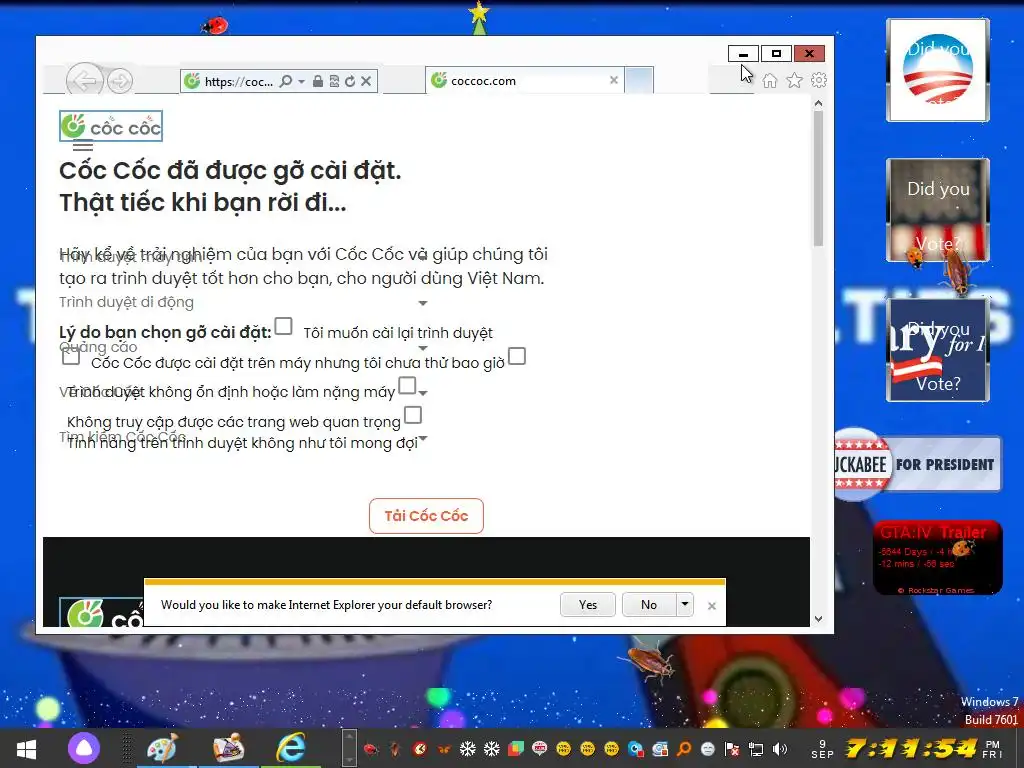Open the purple Alice assistant taskbar icon
1024x768 pixels.
84,748
